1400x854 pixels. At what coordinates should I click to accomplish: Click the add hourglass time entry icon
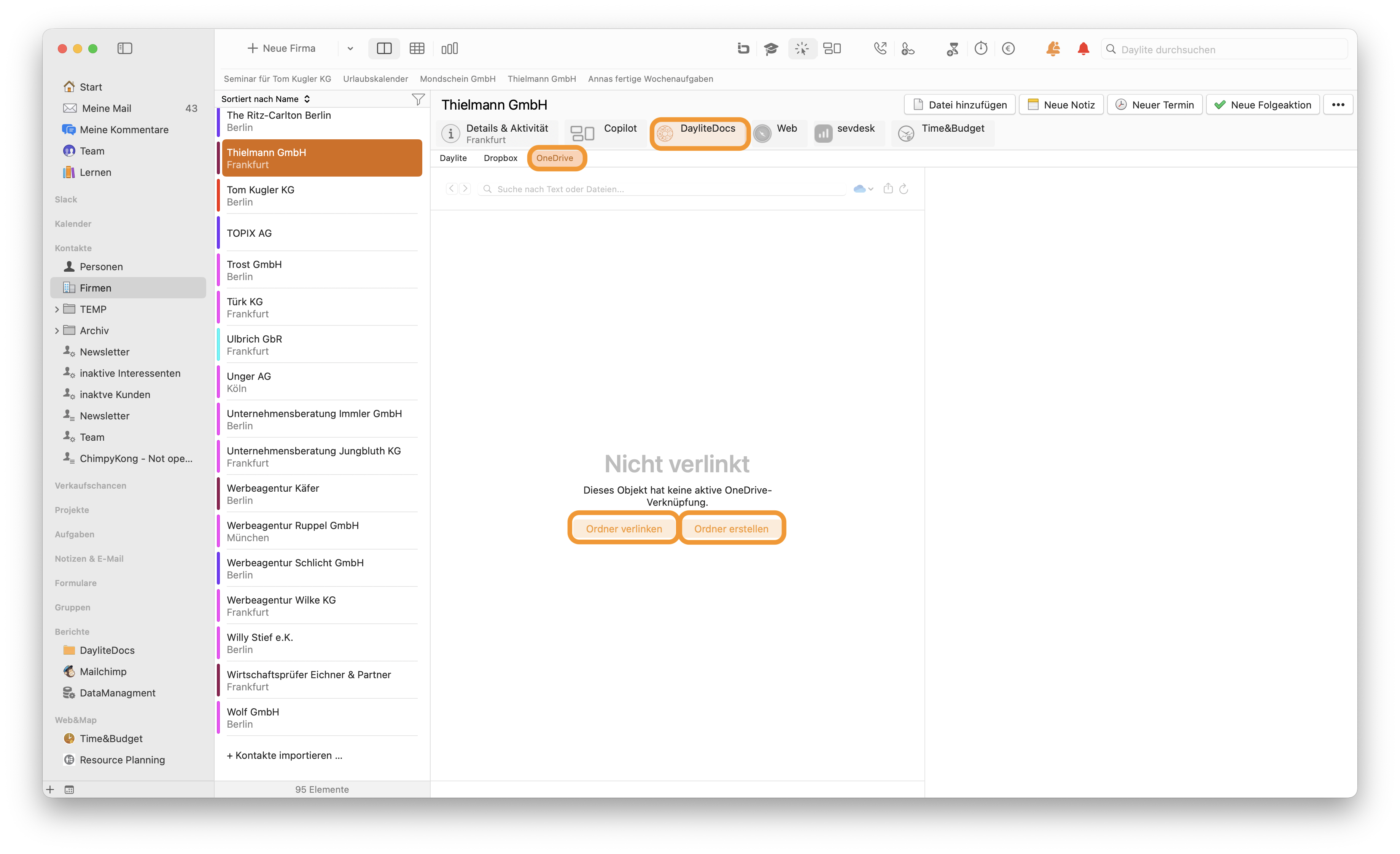(953, 49)
